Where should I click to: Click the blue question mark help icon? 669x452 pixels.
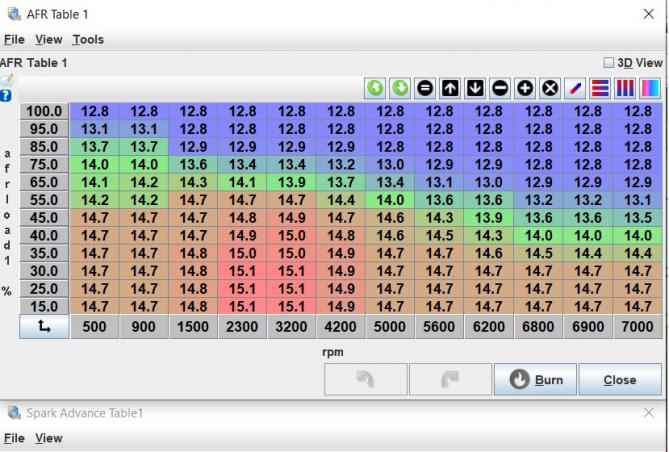click(x=6, y=96)
